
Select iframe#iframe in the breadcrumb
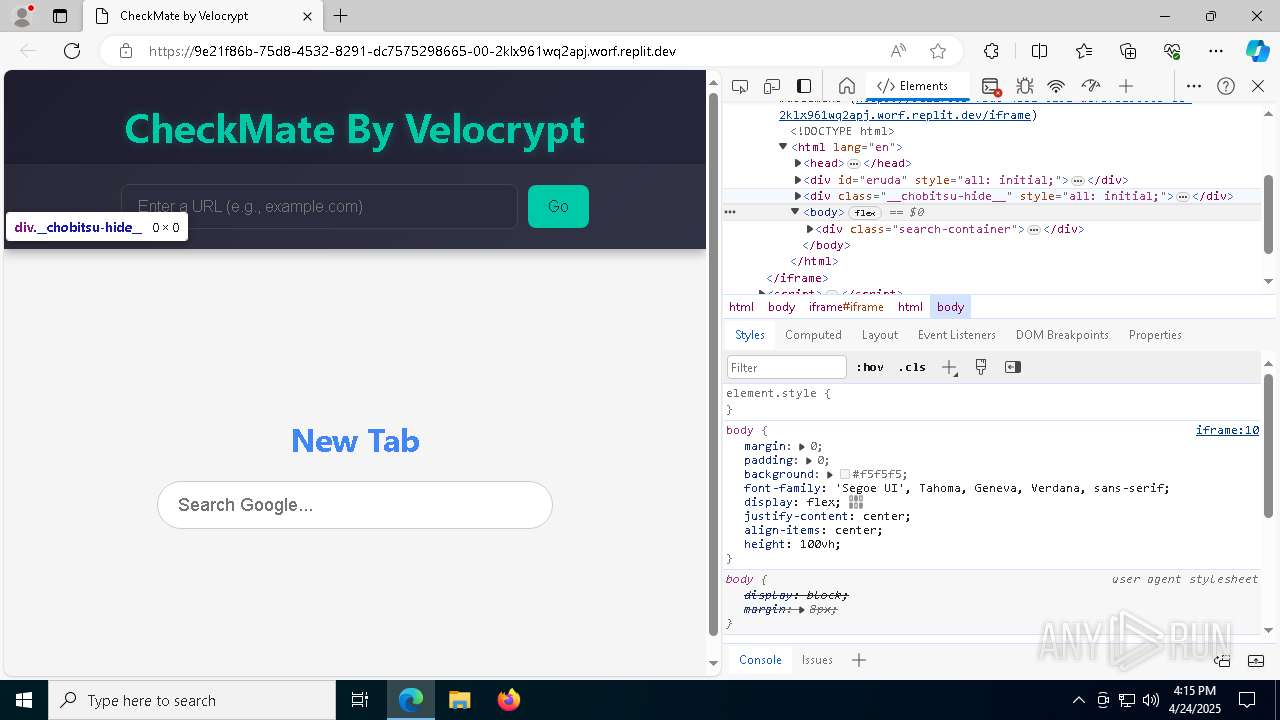click(846, 307)
